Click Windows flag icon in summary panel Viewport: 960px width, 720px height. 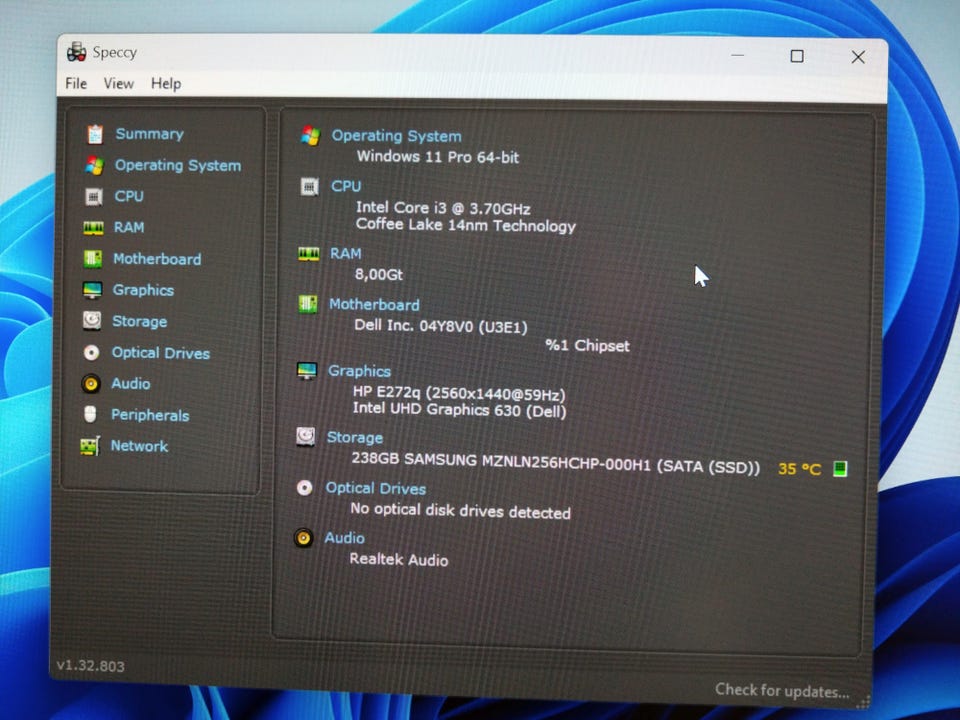[310, 135]
